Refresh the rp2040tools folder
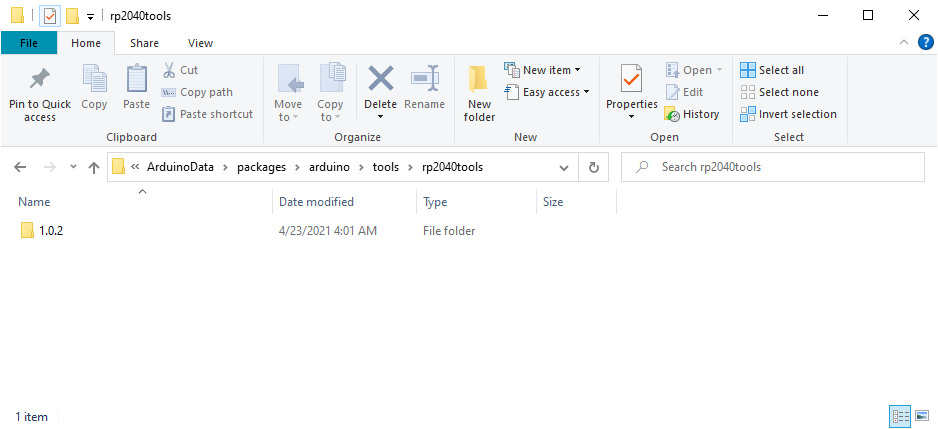The width and height of the screenshot is (938, 429). point(593,168)
